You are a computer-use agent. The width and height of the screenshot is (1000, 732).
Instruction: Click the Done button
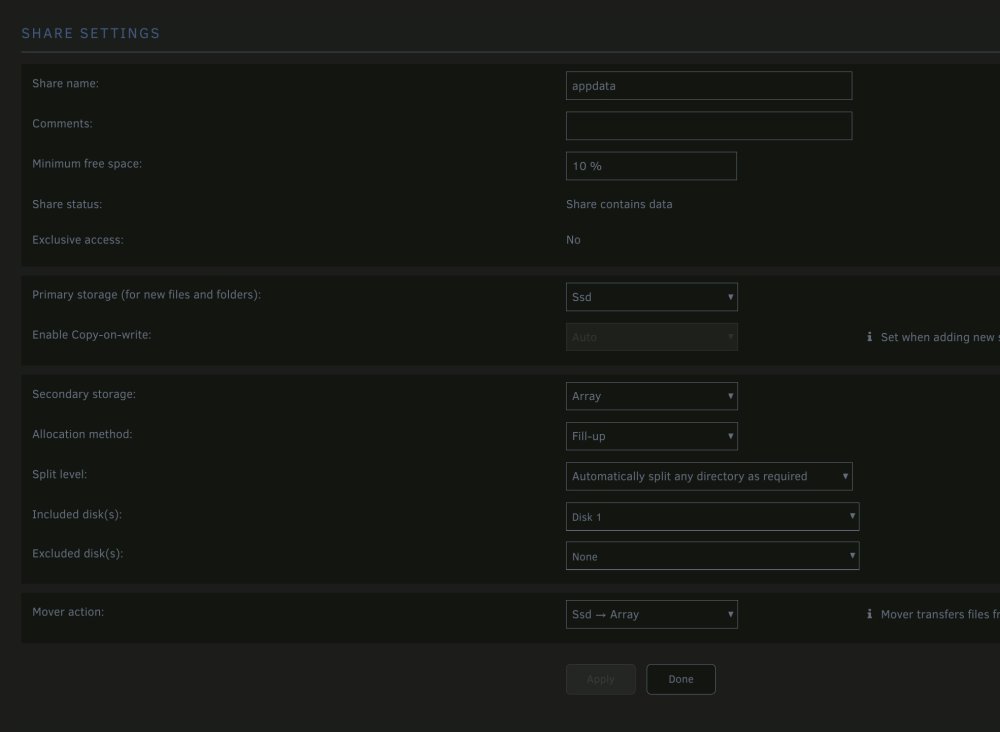680,679
